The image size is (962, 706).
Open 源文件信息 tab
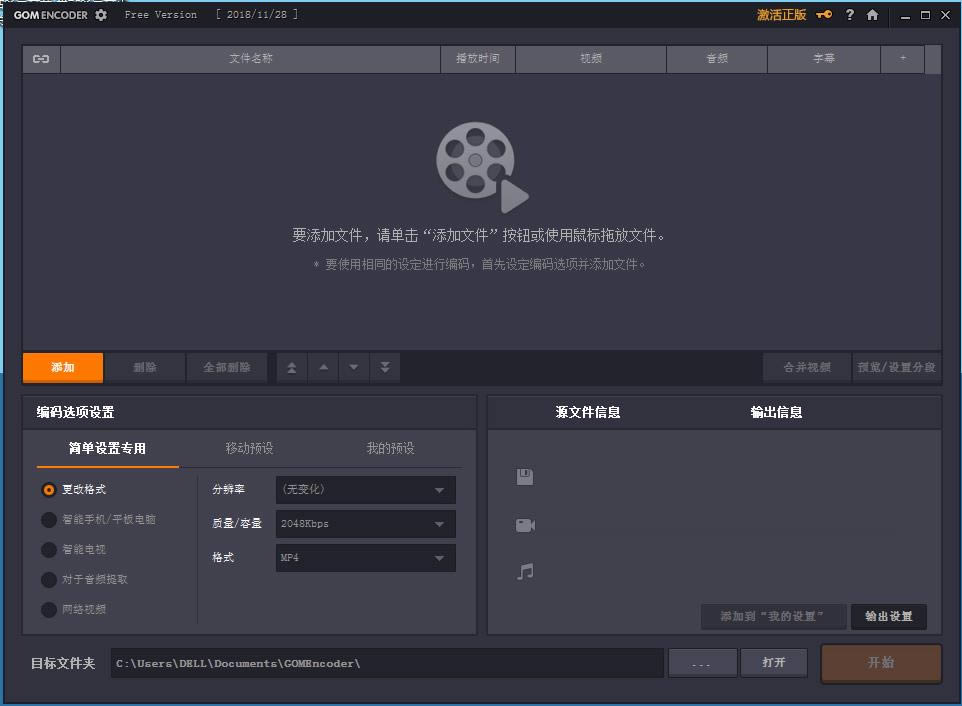(x=588, y=412)
